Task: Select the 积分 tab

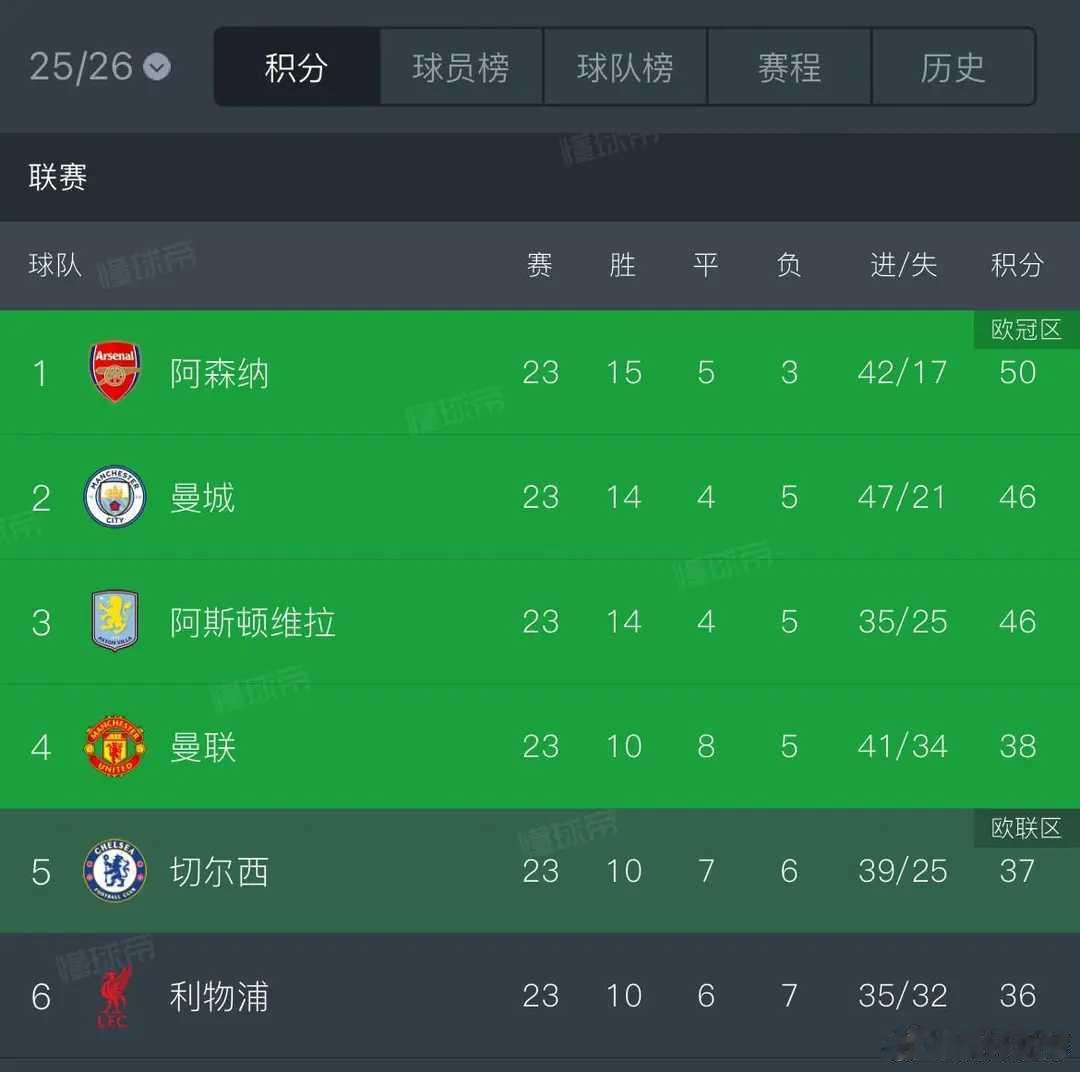Action: click(x=296, y=67)
